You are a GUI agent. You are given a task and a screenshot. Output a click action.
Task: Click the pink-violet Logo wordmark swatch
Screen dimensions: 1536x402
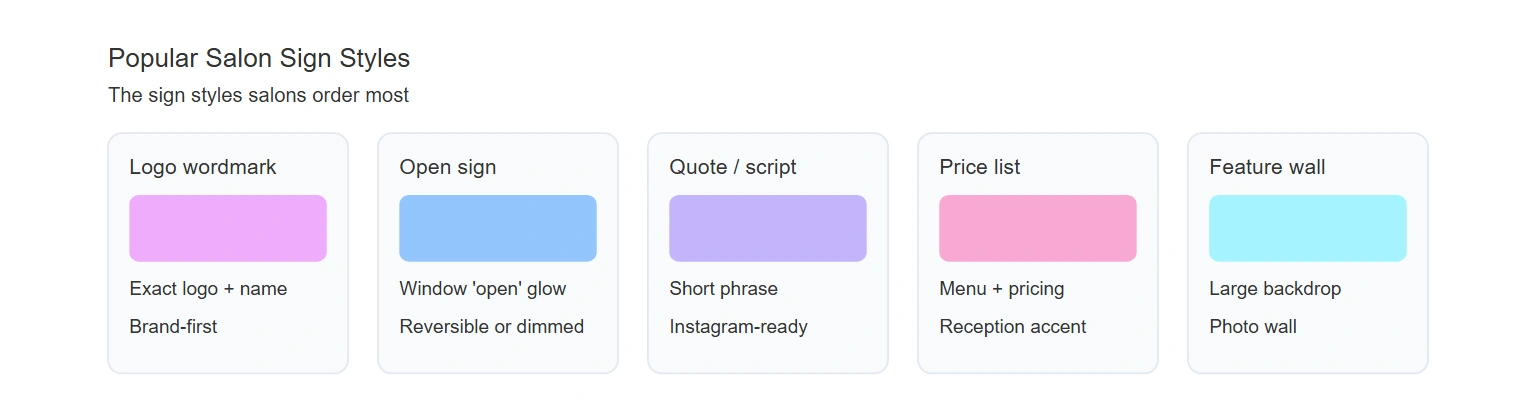pyautogui.click(x=228, y=228)
